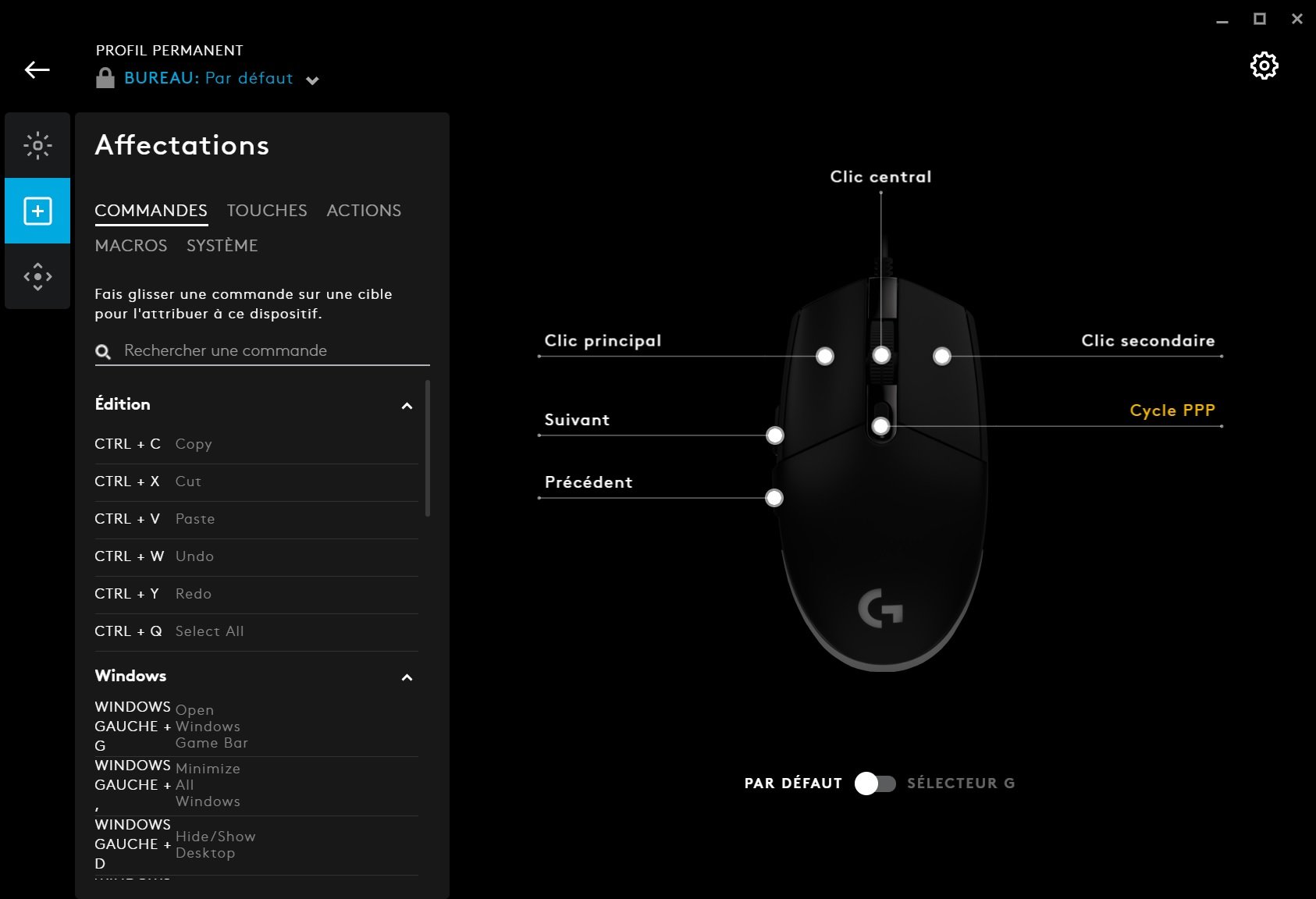The height and width of the screenshot is (899, 1316).
Task: Click the SÉLECTEUR G label
Action: tap(961, 784)
